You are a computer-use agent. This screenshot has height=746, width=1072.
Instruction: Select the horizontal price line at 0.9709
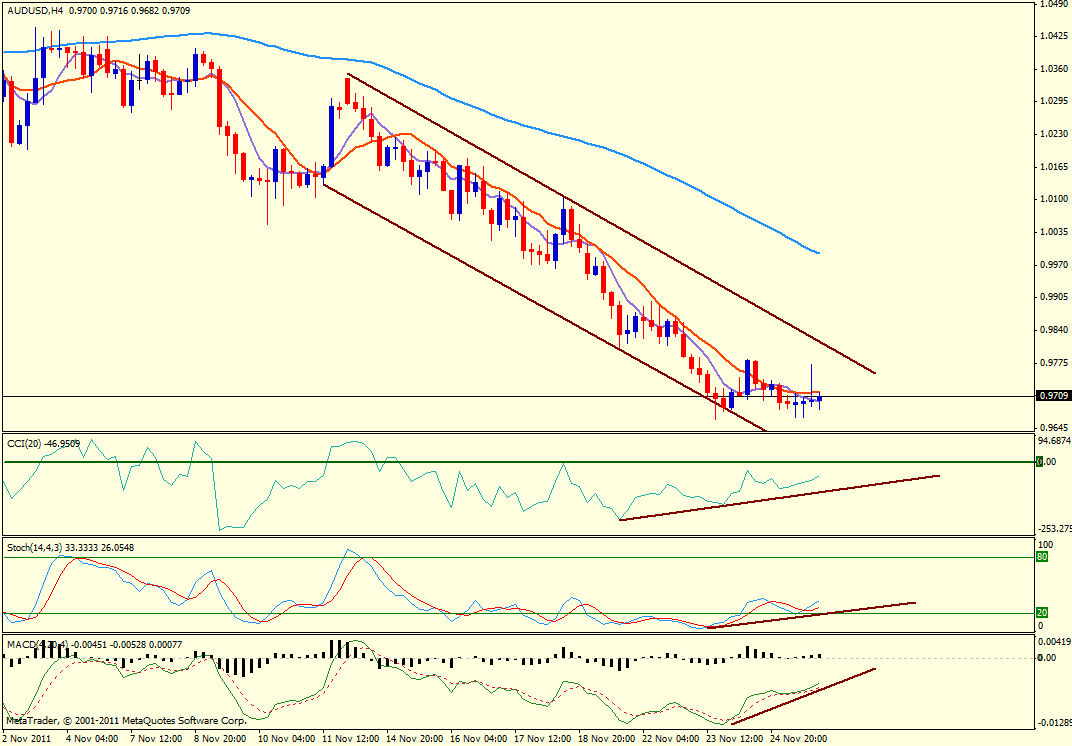tap(300, 397)
